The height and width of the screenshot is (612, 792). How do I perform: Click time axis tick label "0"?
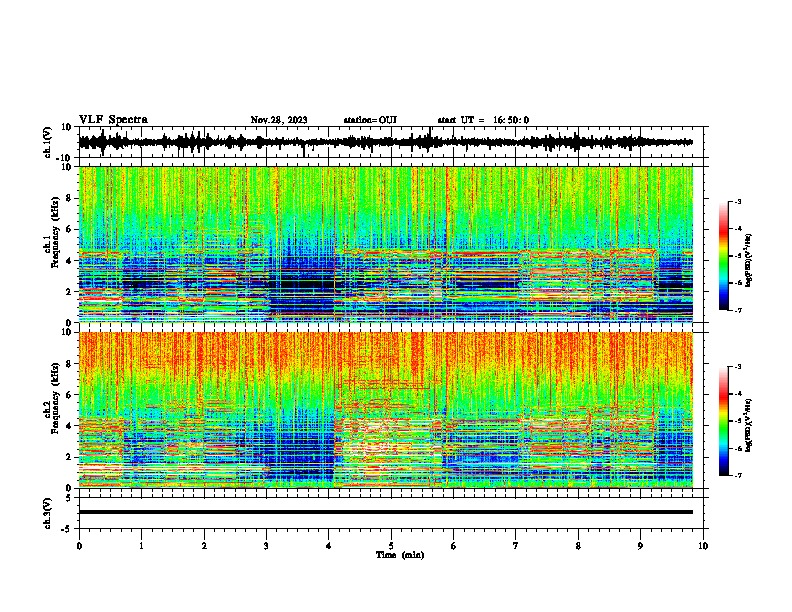pos(79,546)
